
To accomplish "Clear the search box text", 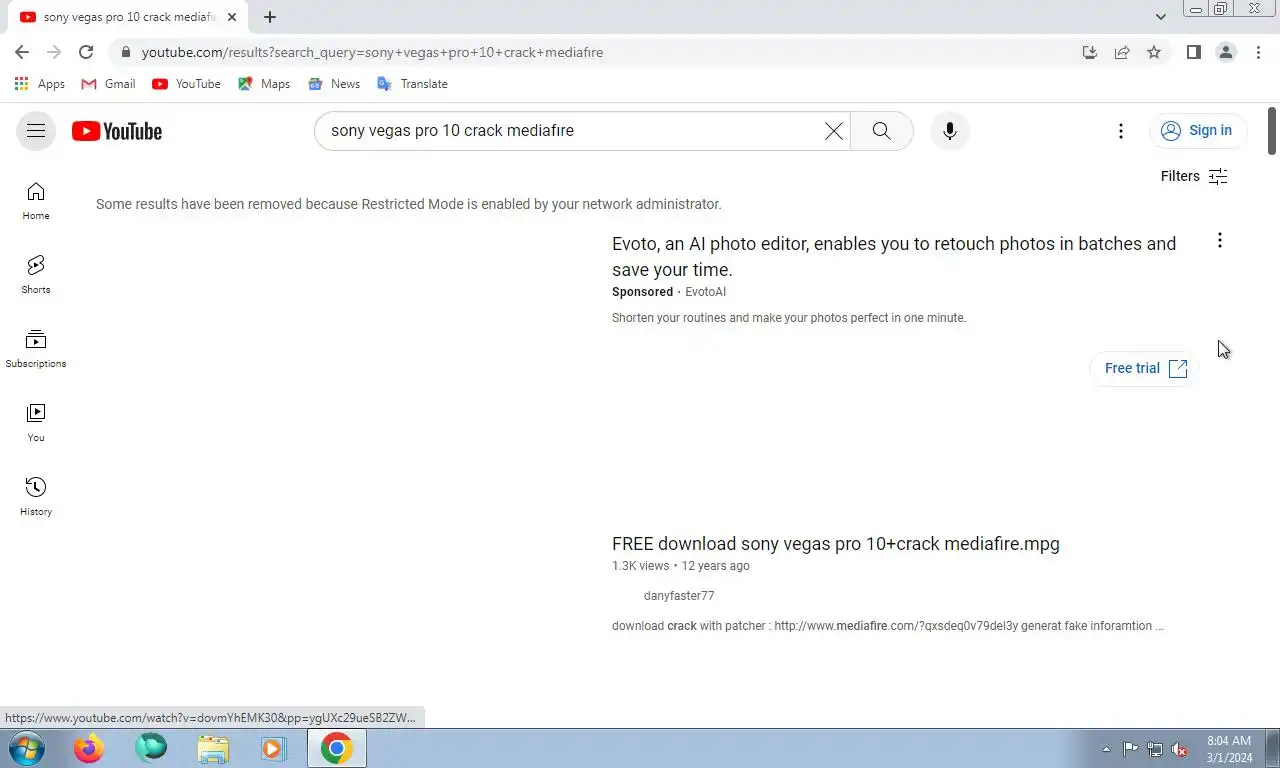I will pos(833,131).
